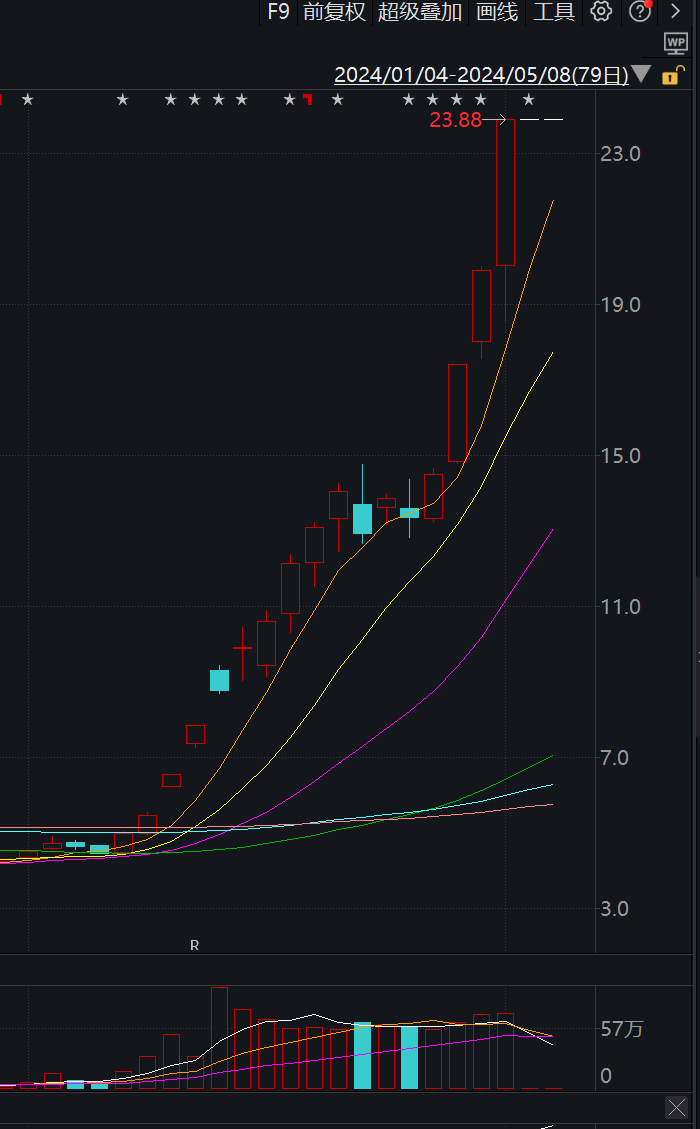Open the F9 panel
The width and height of the screenshot is (700, 1129).
[x=278, y=12]
